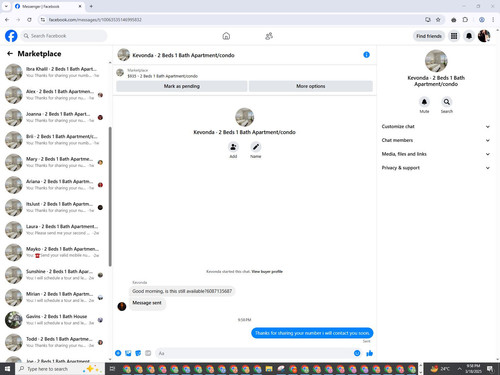Click the Find friends button
500x375 pixels.
pos(429,36)
